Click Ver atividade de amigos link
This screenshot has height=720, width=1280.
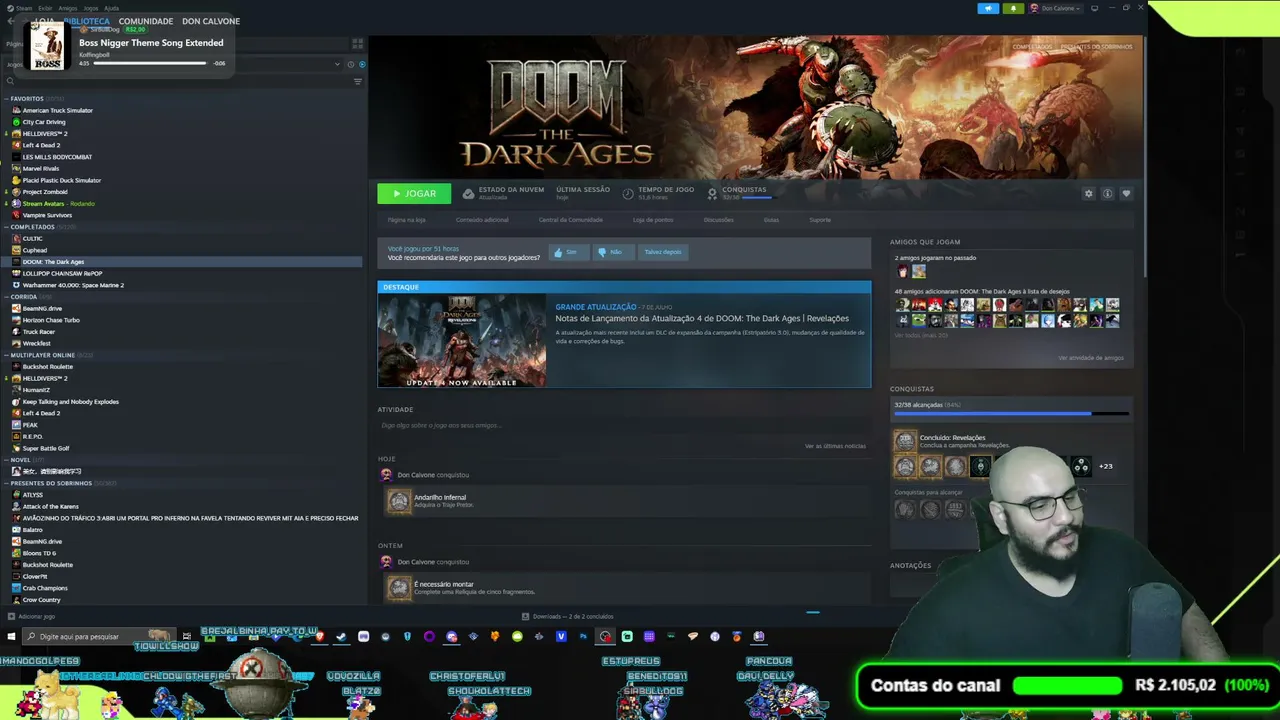pyautogui.click(x=1091, y=358)
